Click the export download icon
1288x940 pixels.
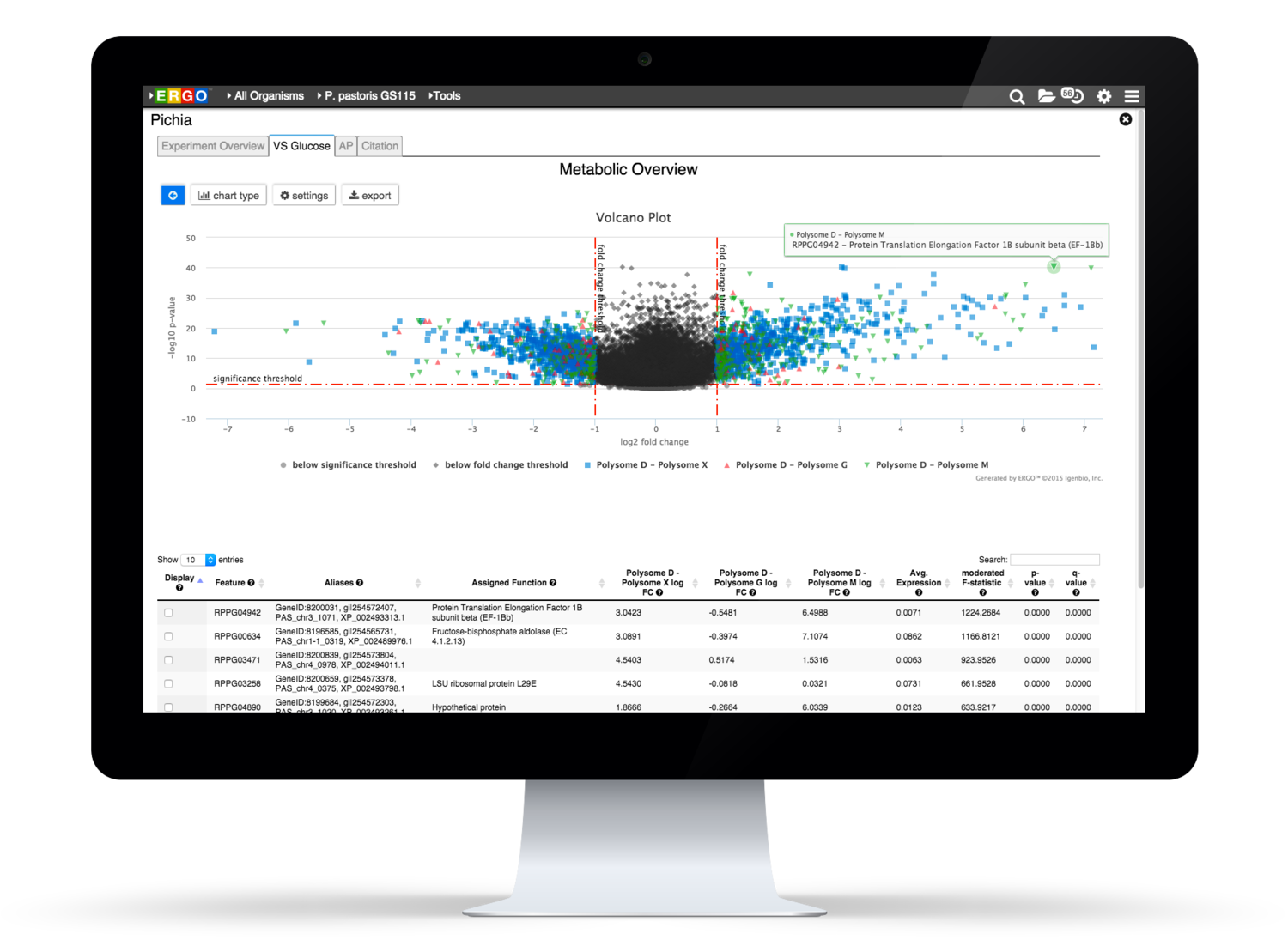coord(369,195)
